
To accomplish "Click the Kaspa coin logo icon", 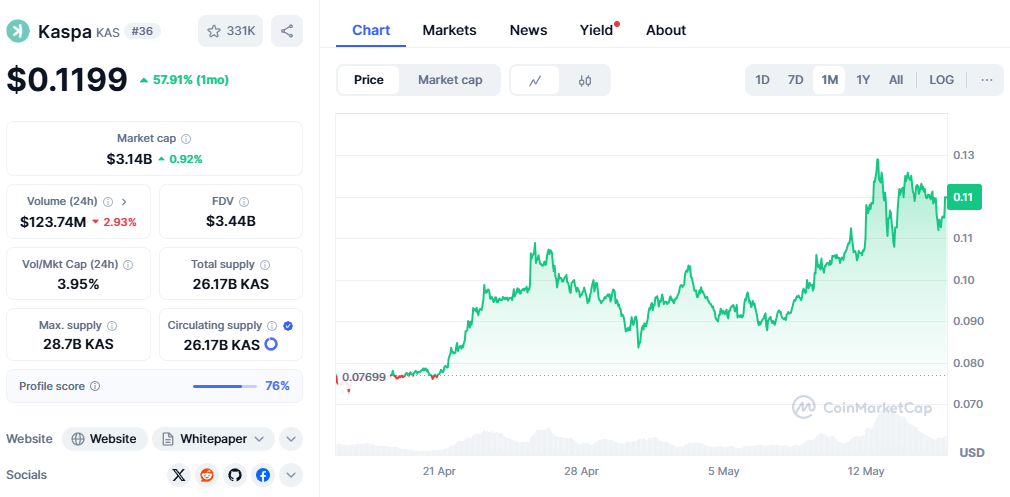I will (18, 32).
